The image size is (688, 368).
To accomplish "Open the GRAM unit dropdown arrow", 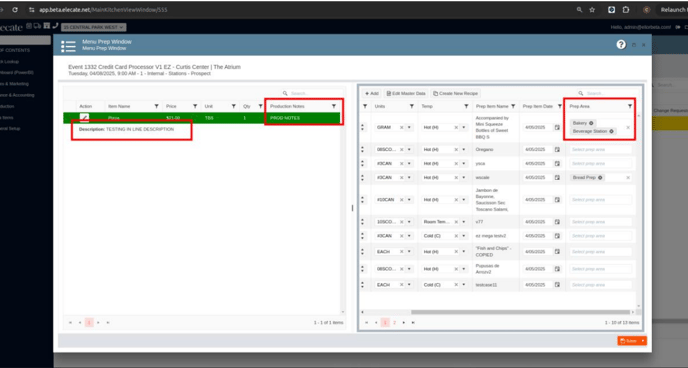I will (x=409, y=128).
